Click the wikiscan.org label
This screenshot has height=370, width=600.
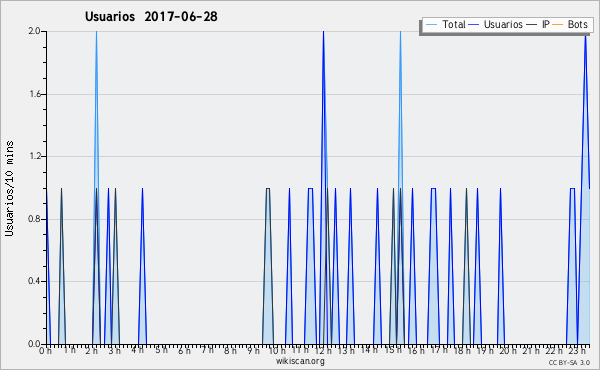click(300, 361)
